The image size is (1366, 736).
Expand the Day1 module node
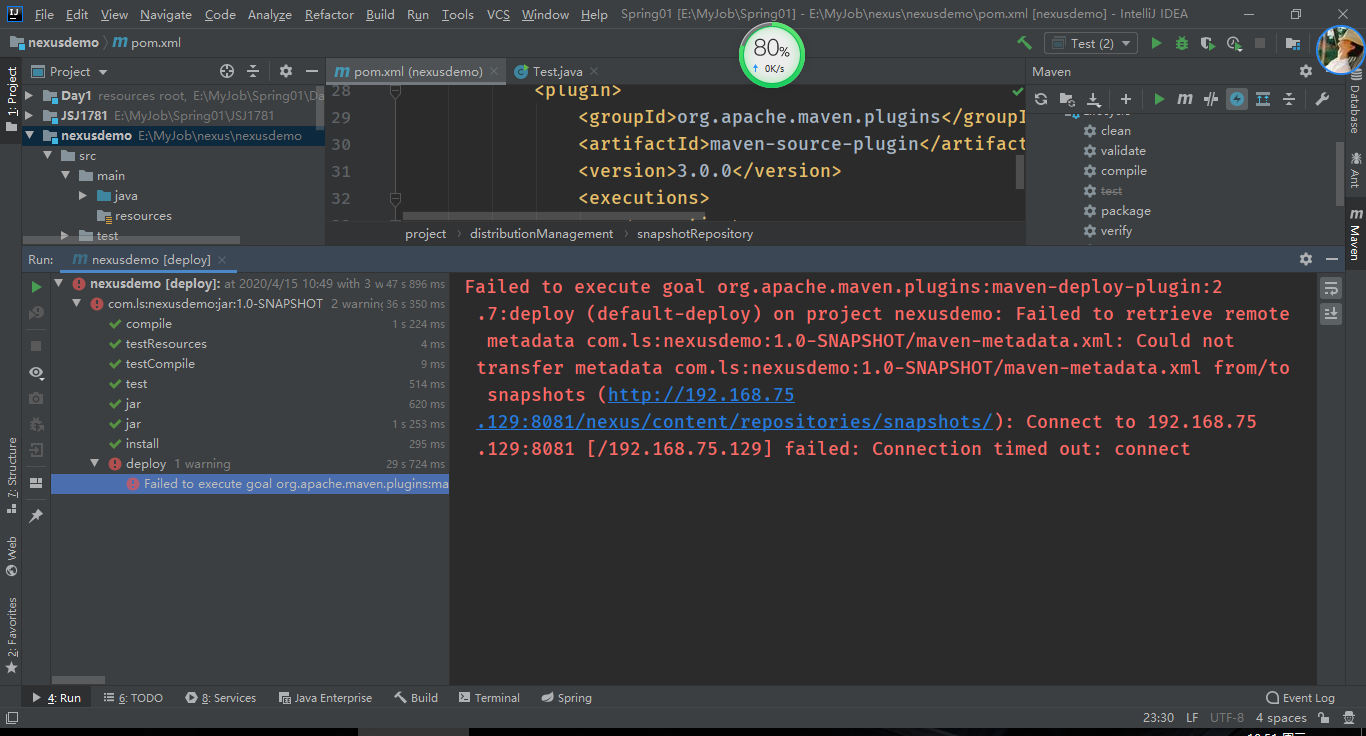(29, 96)
